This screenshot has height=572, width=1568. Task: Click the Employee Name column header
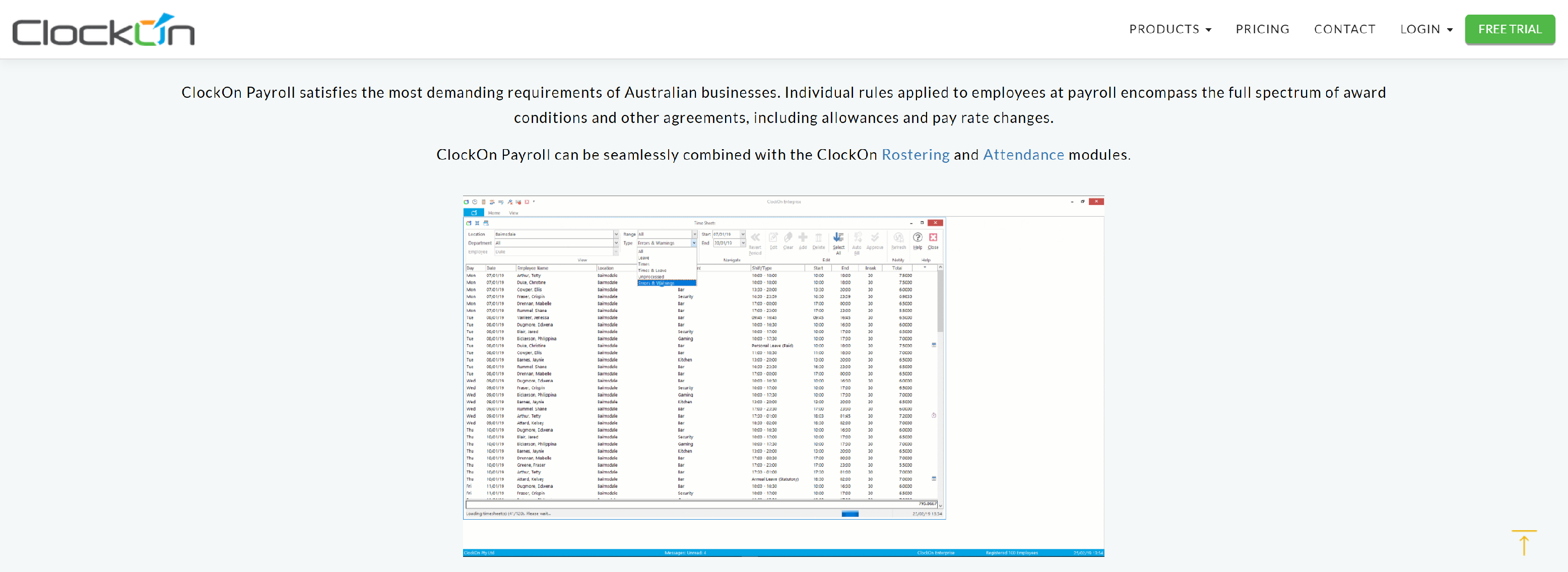tap(555, 268)
